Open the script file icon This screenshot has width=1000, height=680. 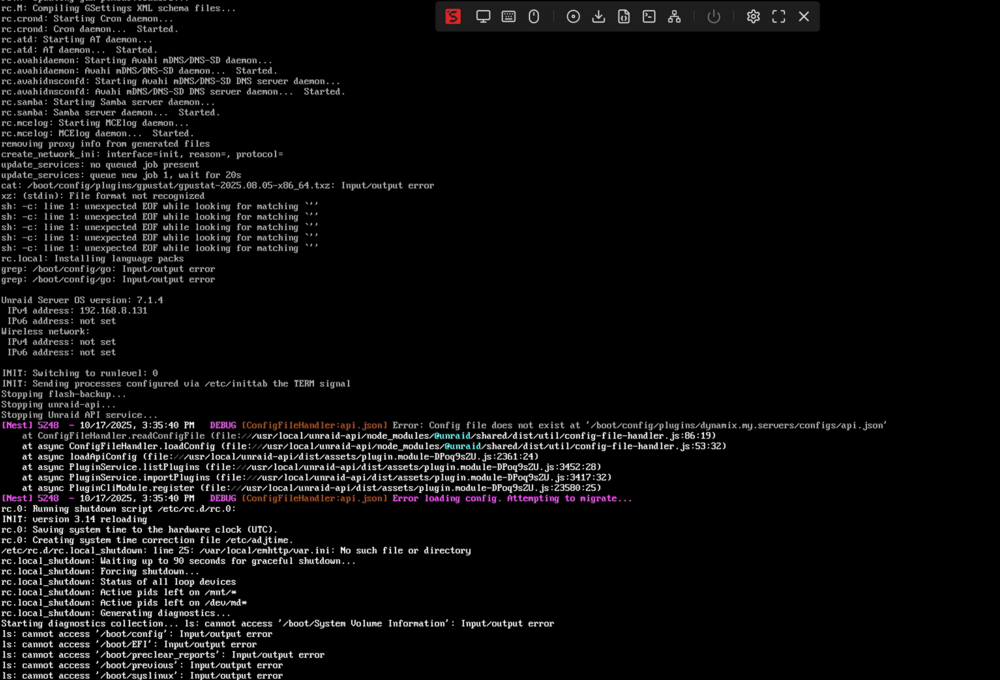coord(624,17)
